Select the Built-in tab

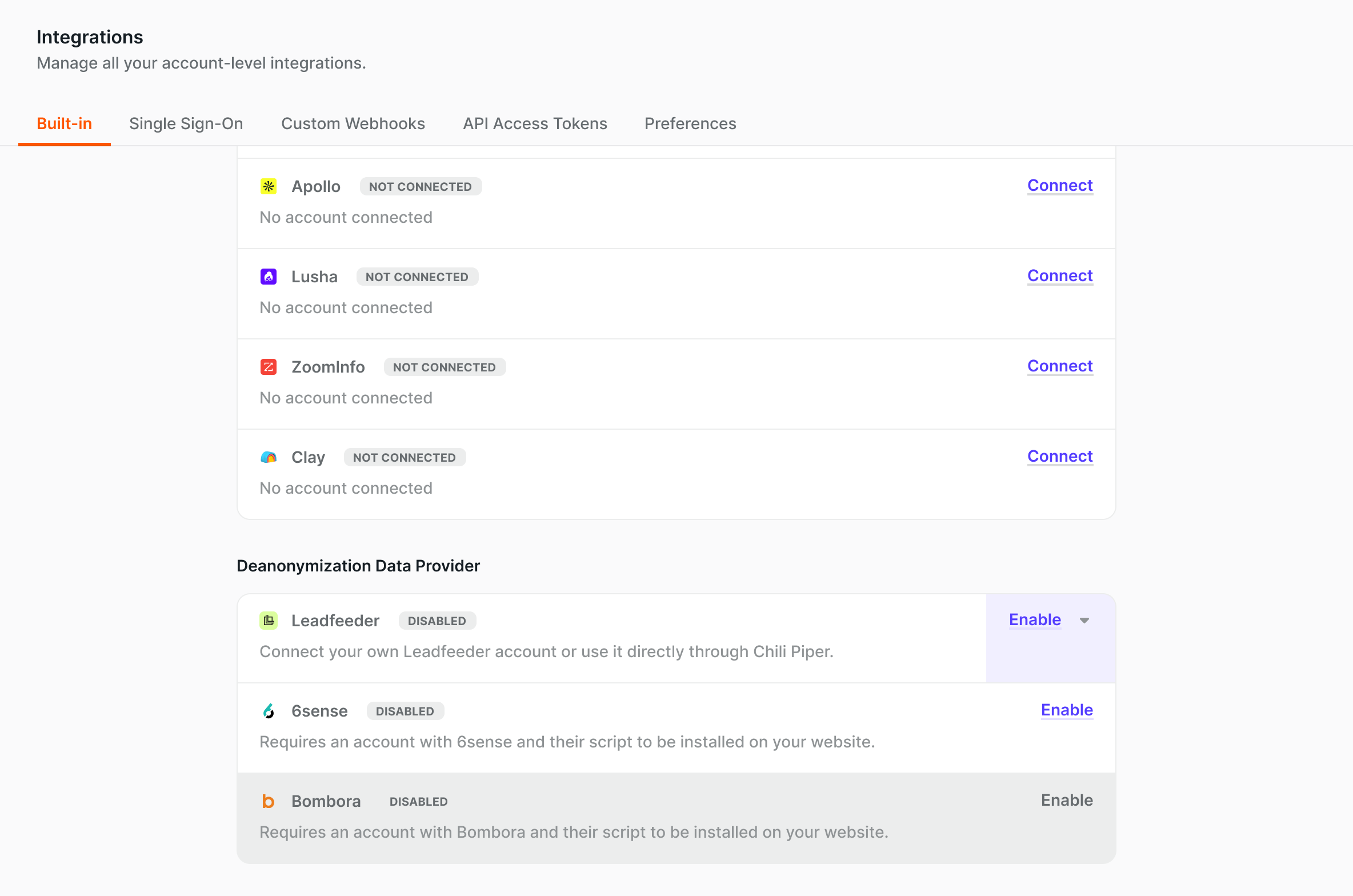click(x=64, y=123)
